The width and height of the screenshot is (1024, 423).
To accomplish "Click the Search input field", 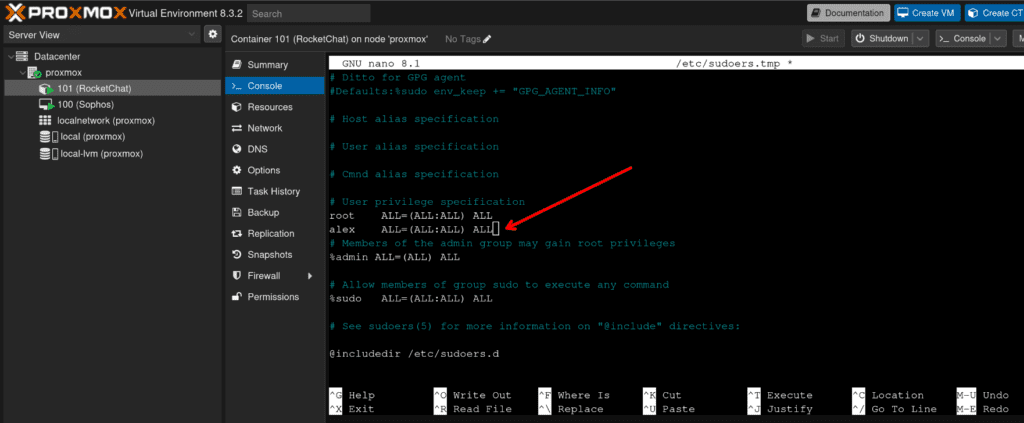I will (308, 14).
